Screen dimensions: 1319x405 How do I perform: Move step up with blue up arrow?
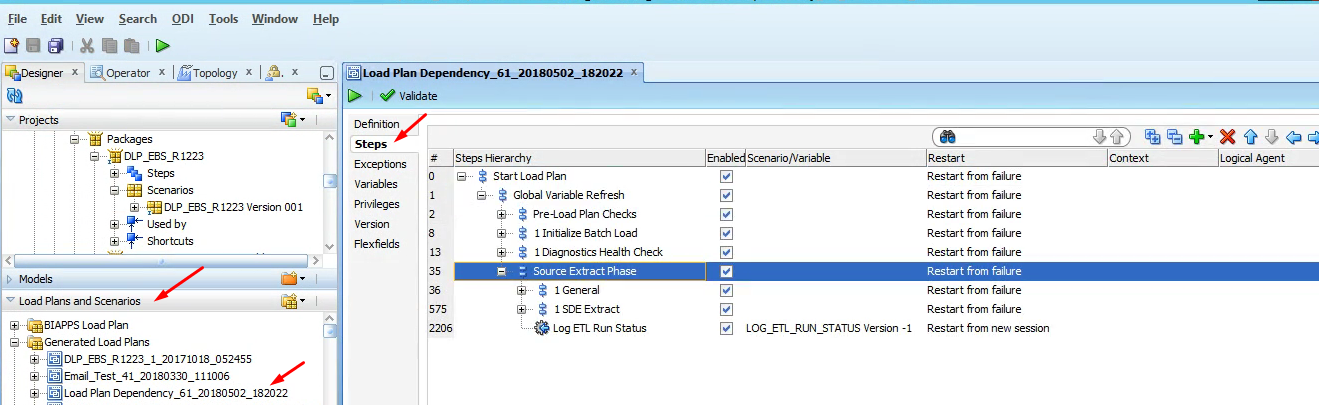click(x=1250, y=137)
